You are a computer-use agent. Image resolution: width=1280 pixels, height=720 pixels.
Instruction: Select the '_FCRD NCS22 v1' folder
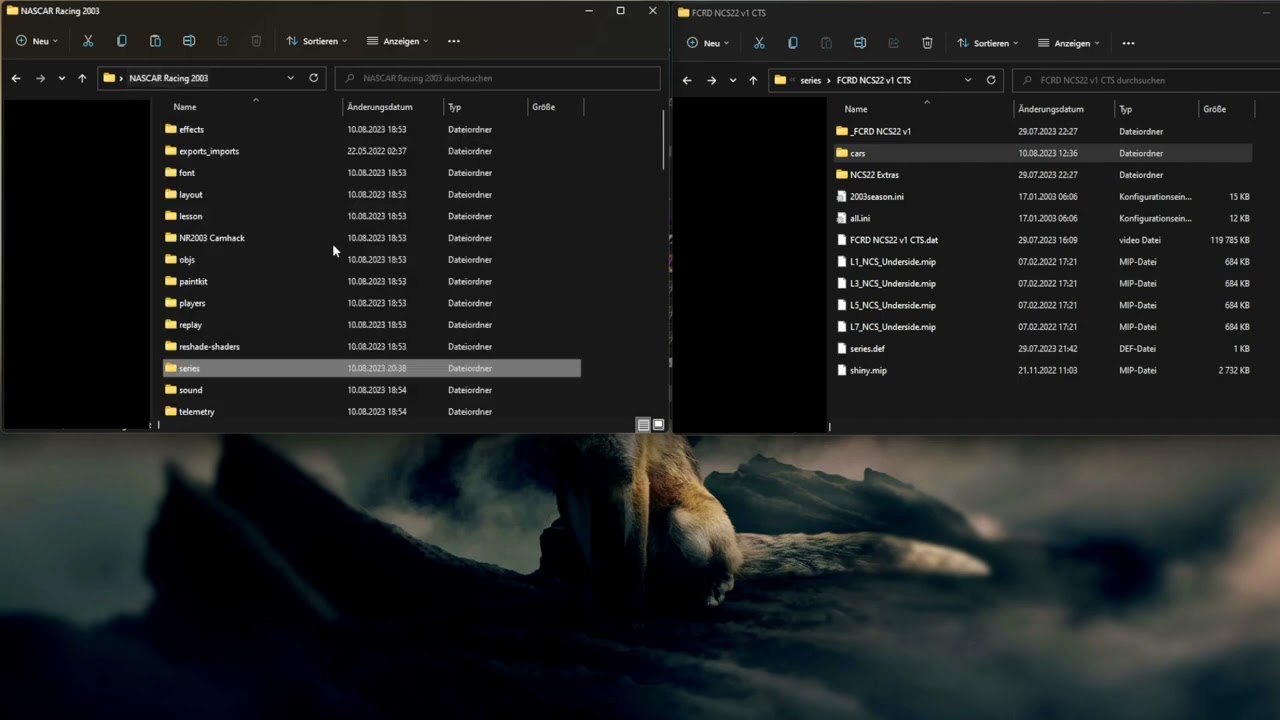(x=1043, y=131)
